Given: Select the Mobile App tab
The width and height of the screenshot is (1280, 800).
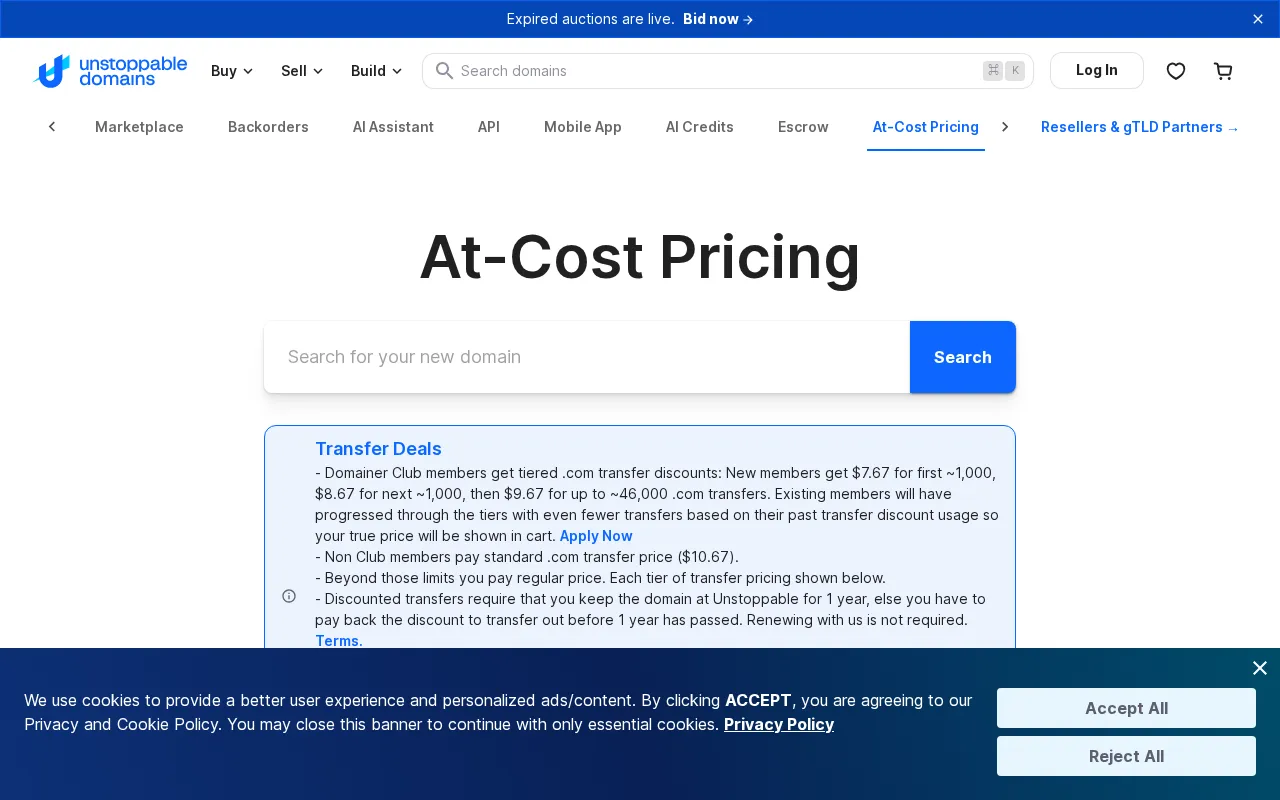Looking at the screenshot, I should pyautogui.click(x=583, y=127).
